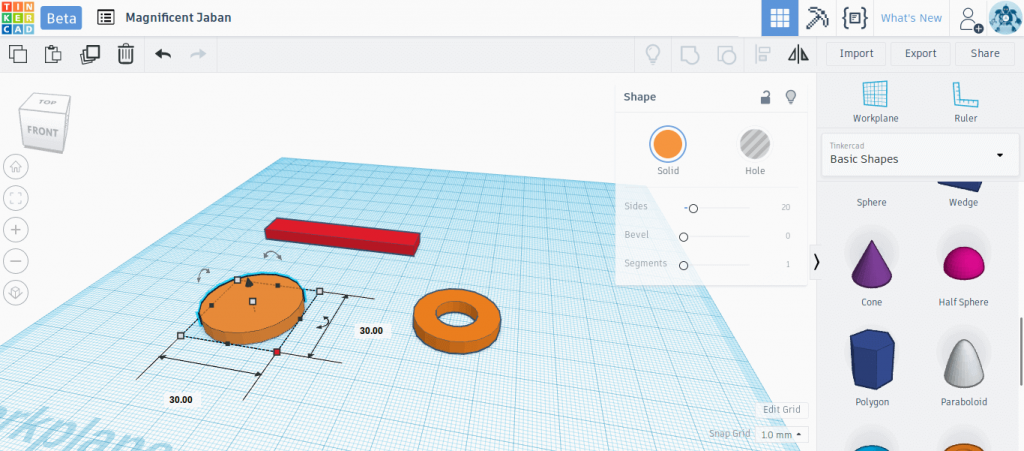This screenshot has height=451, width=1024.
Task: Open the Basic Shapes category dropdown
Action: tap(920, 155)
